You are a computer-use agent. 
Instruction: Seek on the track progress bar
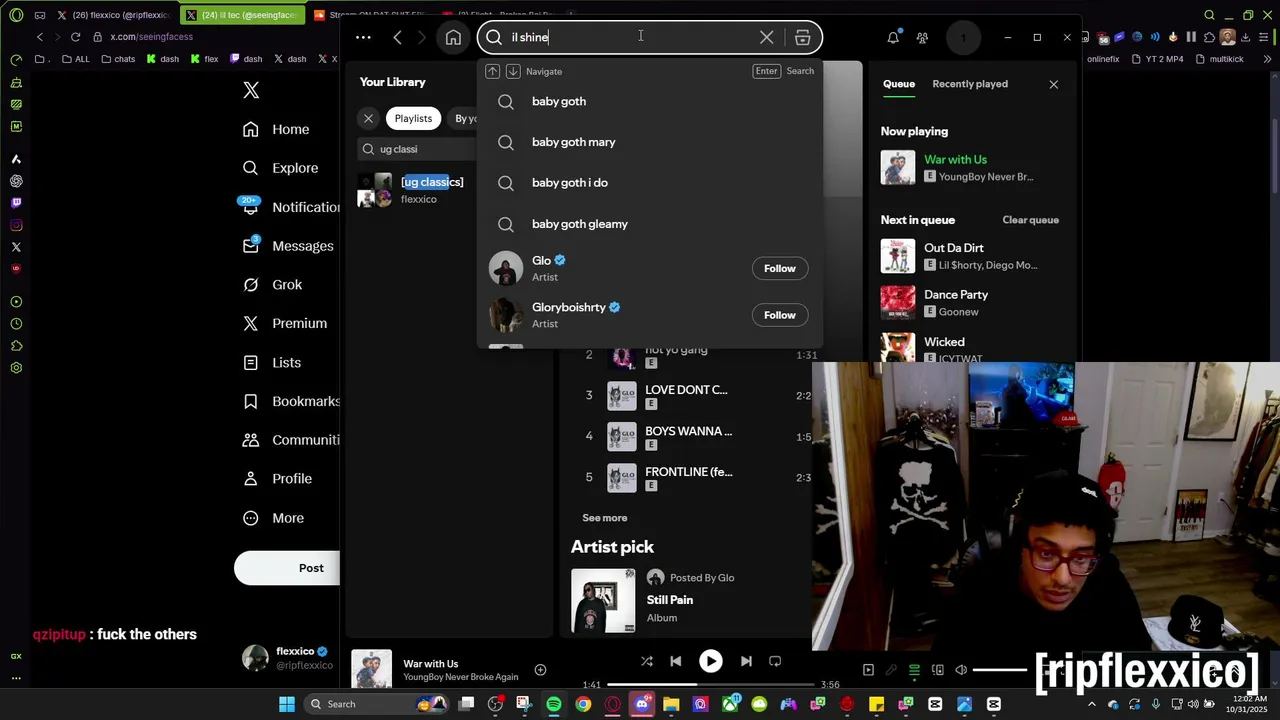coord(711,685)
